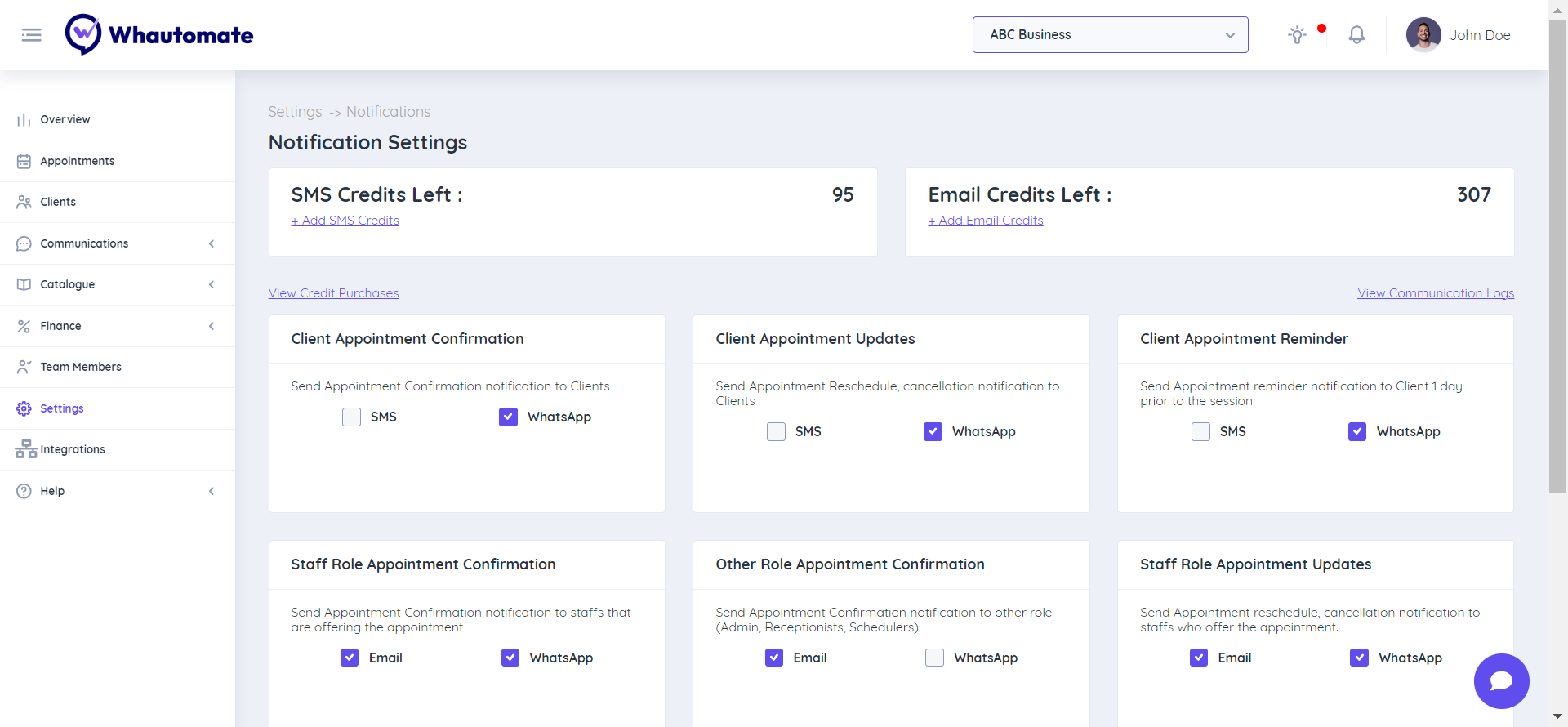Viewport: 1568px width, 727px height.
Task: Click the Appointments calendar icon
Action: pyautogui.click(x=24, y=161)
